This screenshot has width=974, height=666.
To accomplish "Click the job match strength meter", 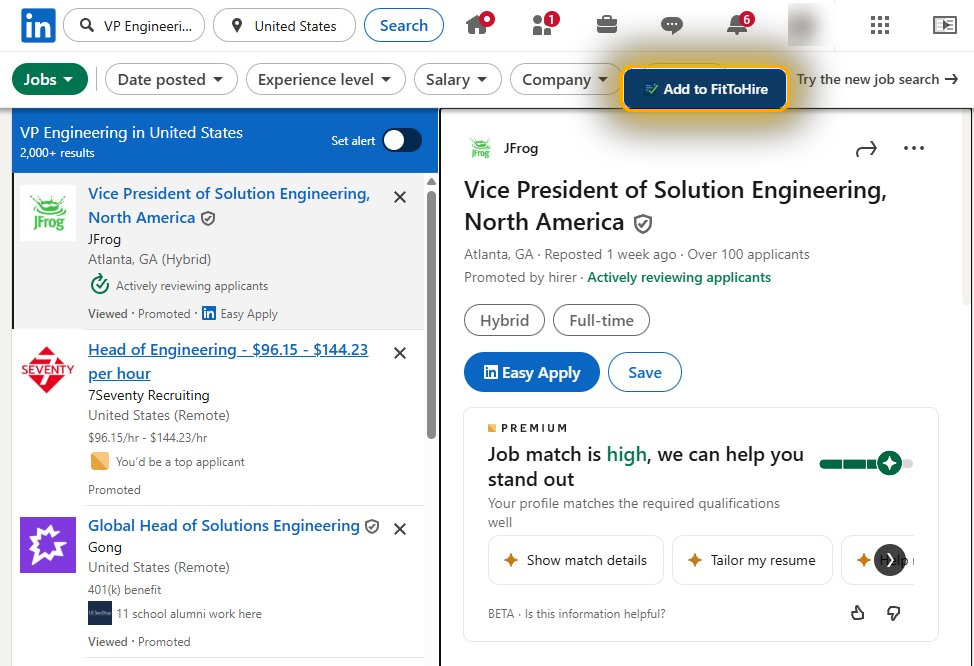I will 866,463.
